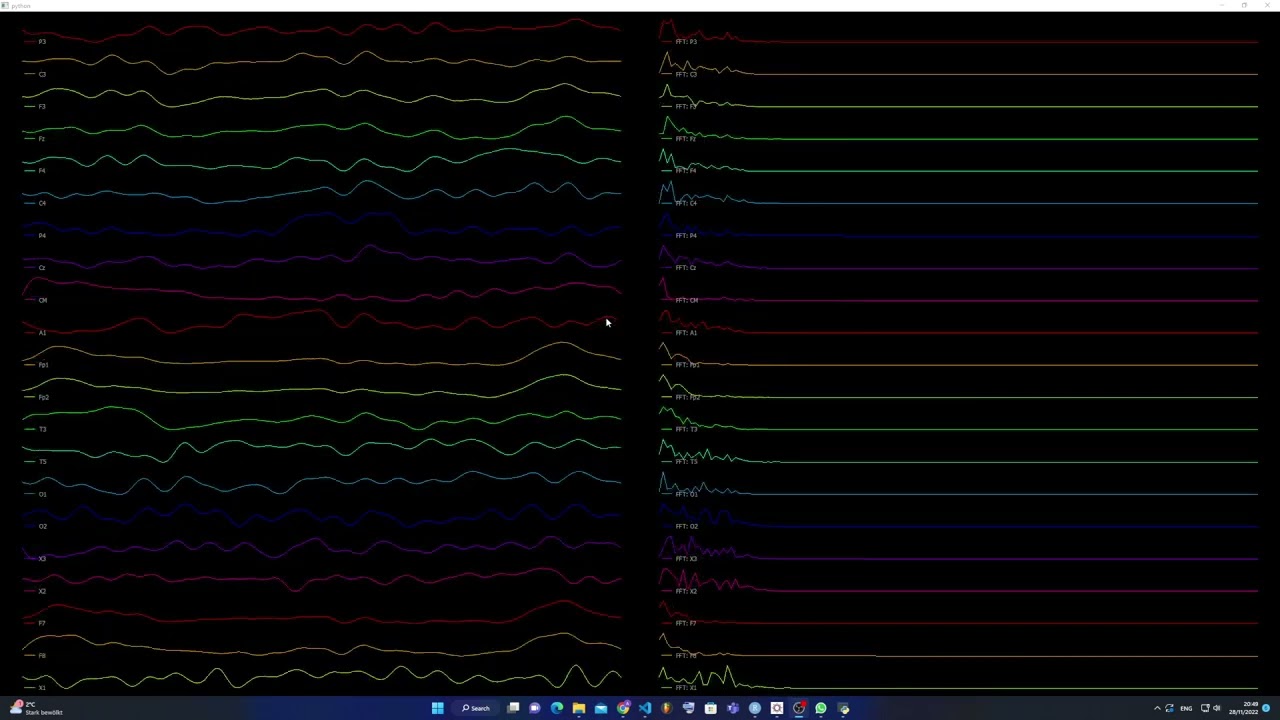Viewport: 1280px width, 720px height.
Task: Open the weather widget showing 2°C
Action: click(x=37, y=708)
